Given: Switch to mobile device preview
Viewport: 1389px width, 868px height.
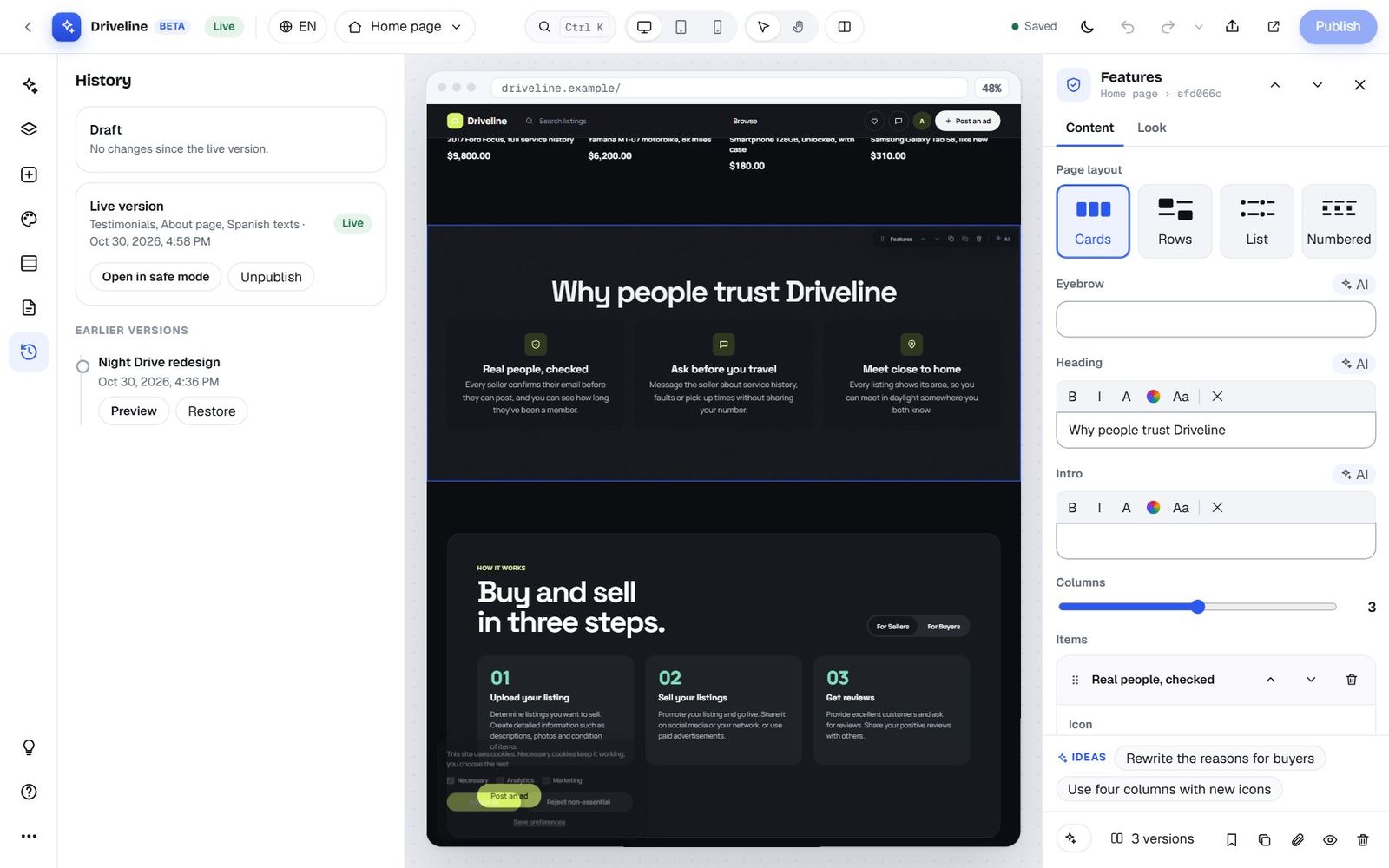Looking at the screenshot, I should [717, 27].
